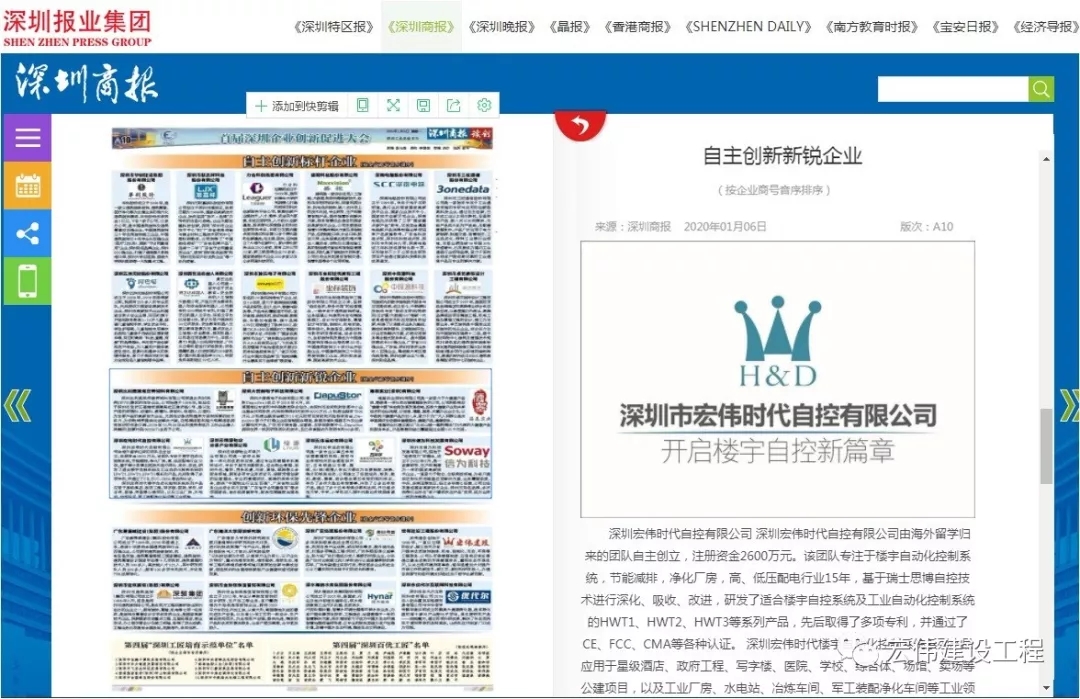Click the Hynar article block on page
The height and width of the screenshot is (699, 1080).
350,606
